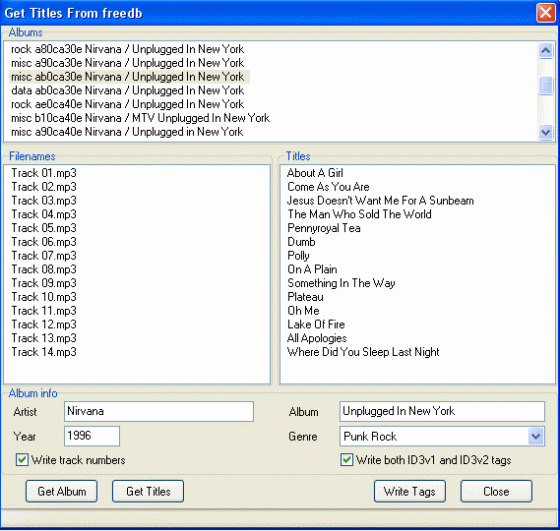Image resolution: width=560 pixels, height=531 pixels.
Task: Close the Get Titles From freedb dialog
Action: tap(546, 13)
